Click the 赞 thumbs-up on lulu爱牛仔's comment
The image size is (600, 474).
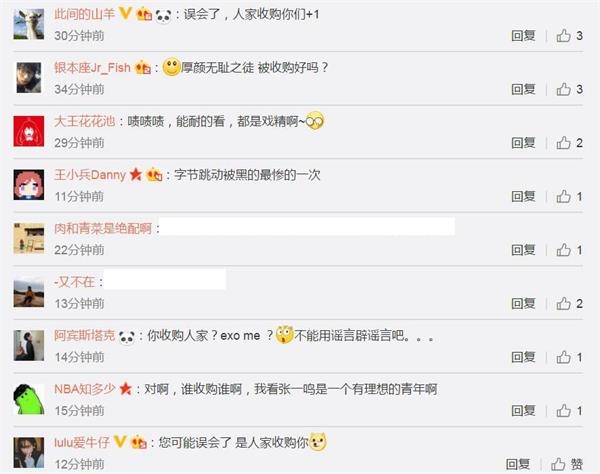(567, 464)
